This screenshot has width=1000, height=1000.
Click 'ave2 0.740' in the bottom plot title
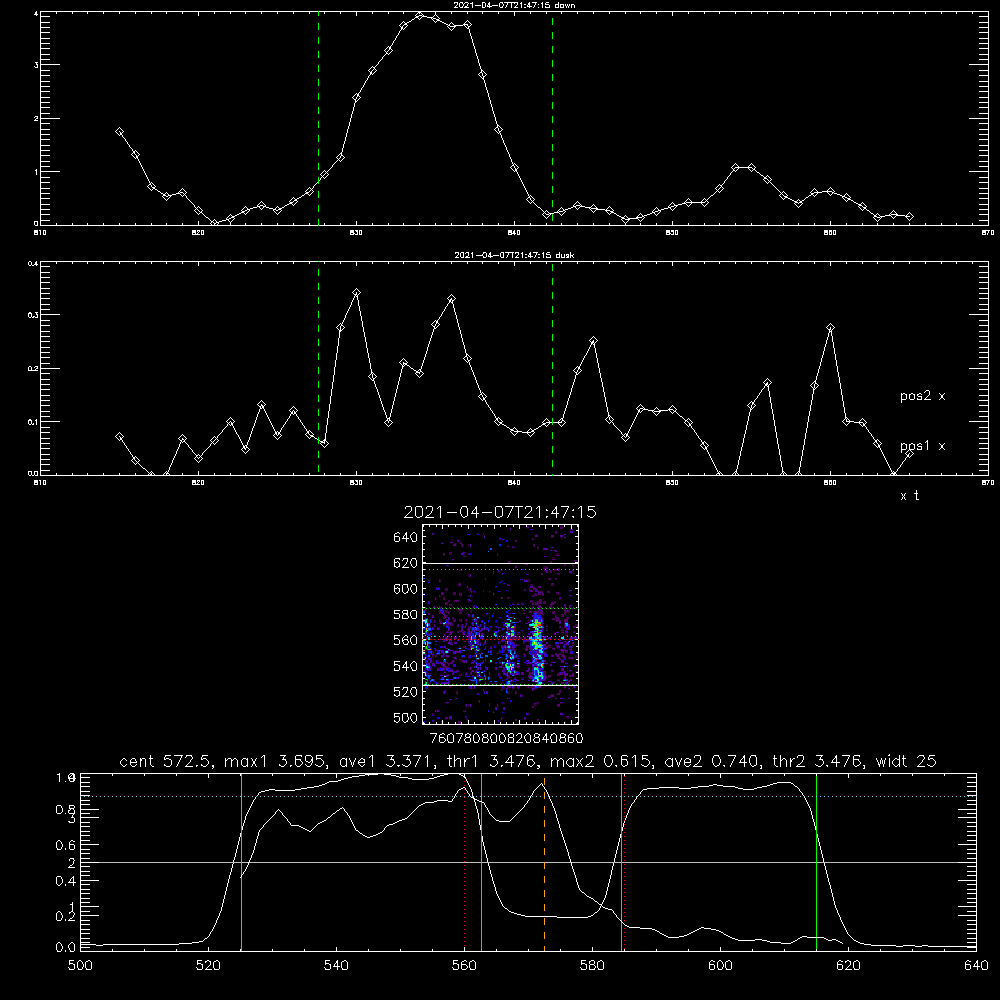[x=712, y=761]
